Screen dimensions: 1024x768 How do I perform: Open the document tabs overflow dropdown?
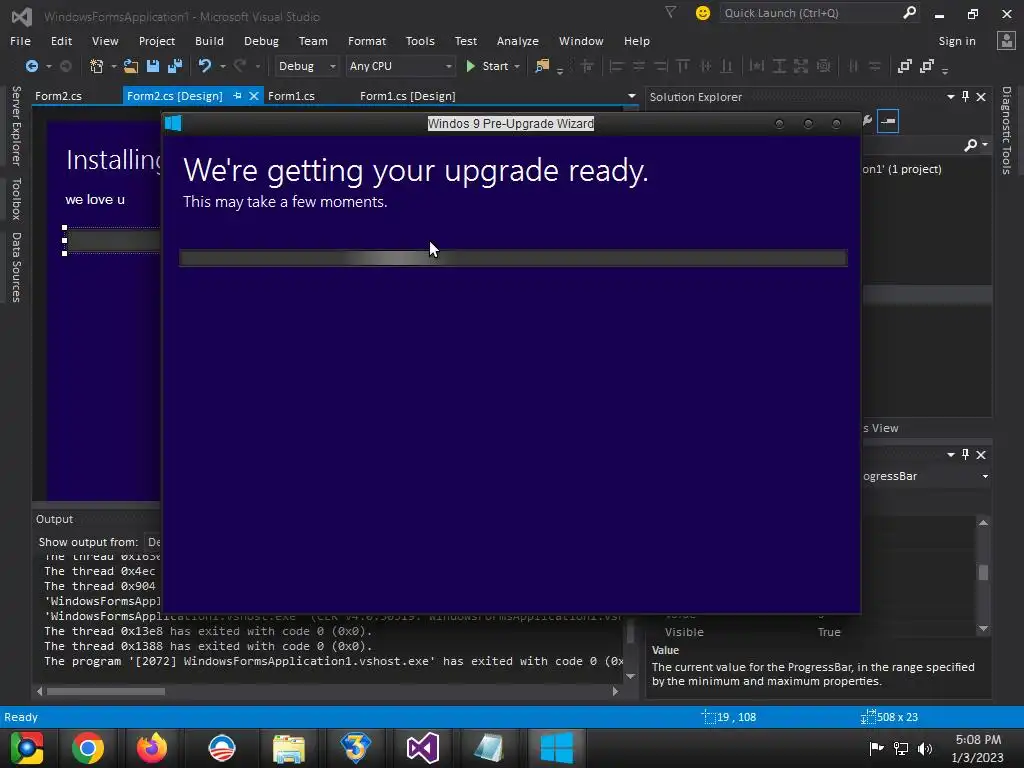632,96
